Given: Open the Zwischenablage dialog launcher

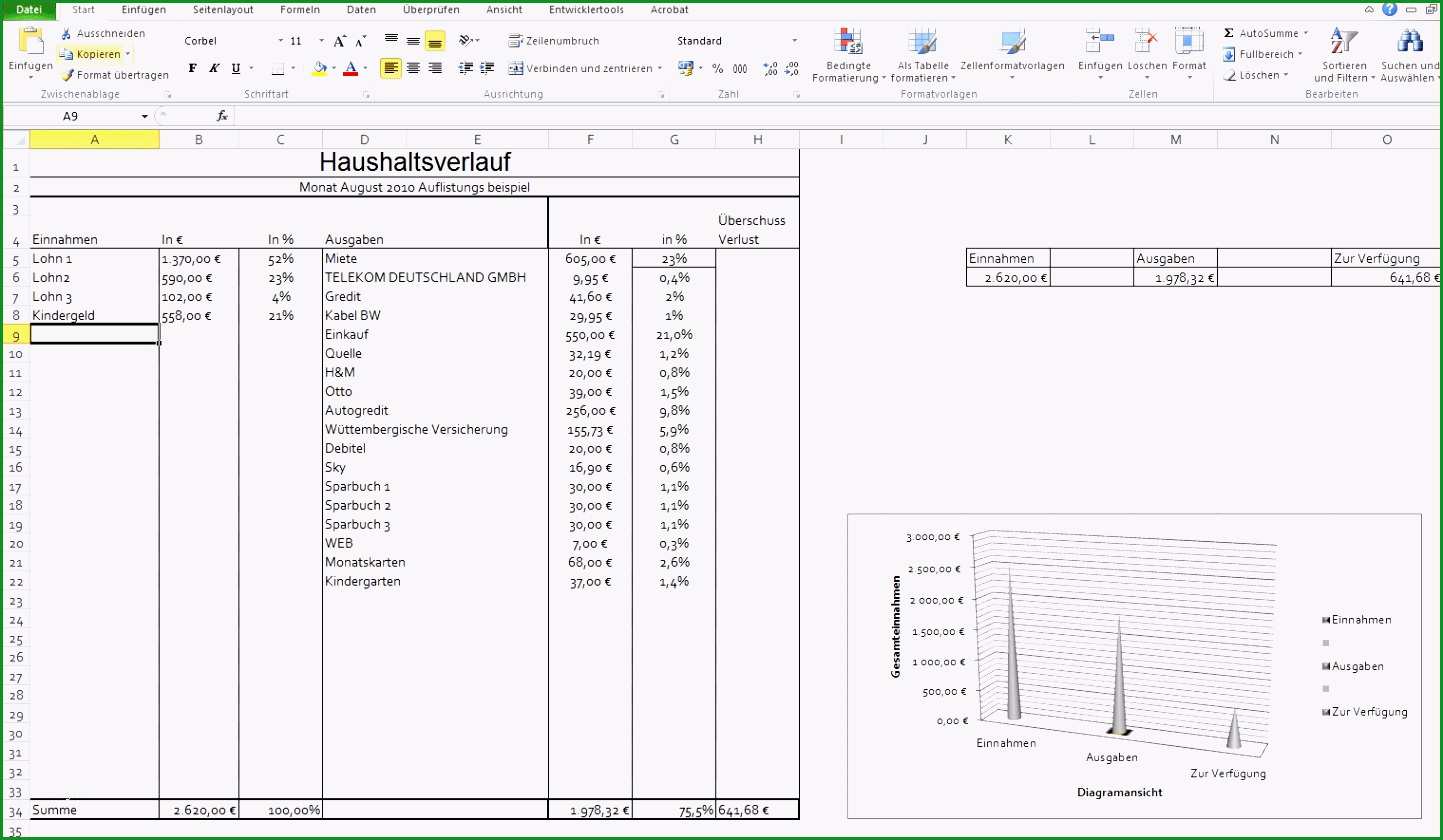Looking at the screenshot, I should pos(167,94).
